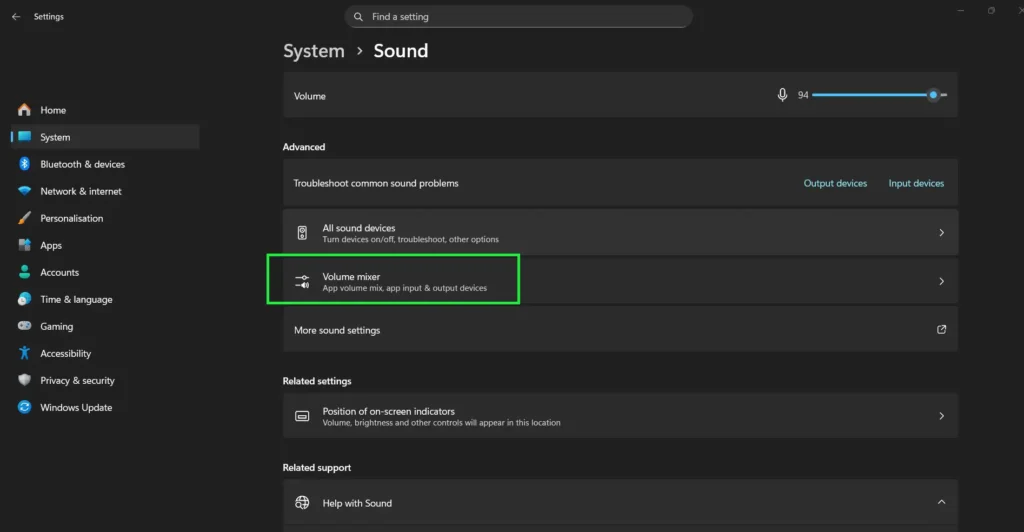Click the search magnifier icon
The height and width of the screenshot is (532, 1024).
tap(358, 16)
